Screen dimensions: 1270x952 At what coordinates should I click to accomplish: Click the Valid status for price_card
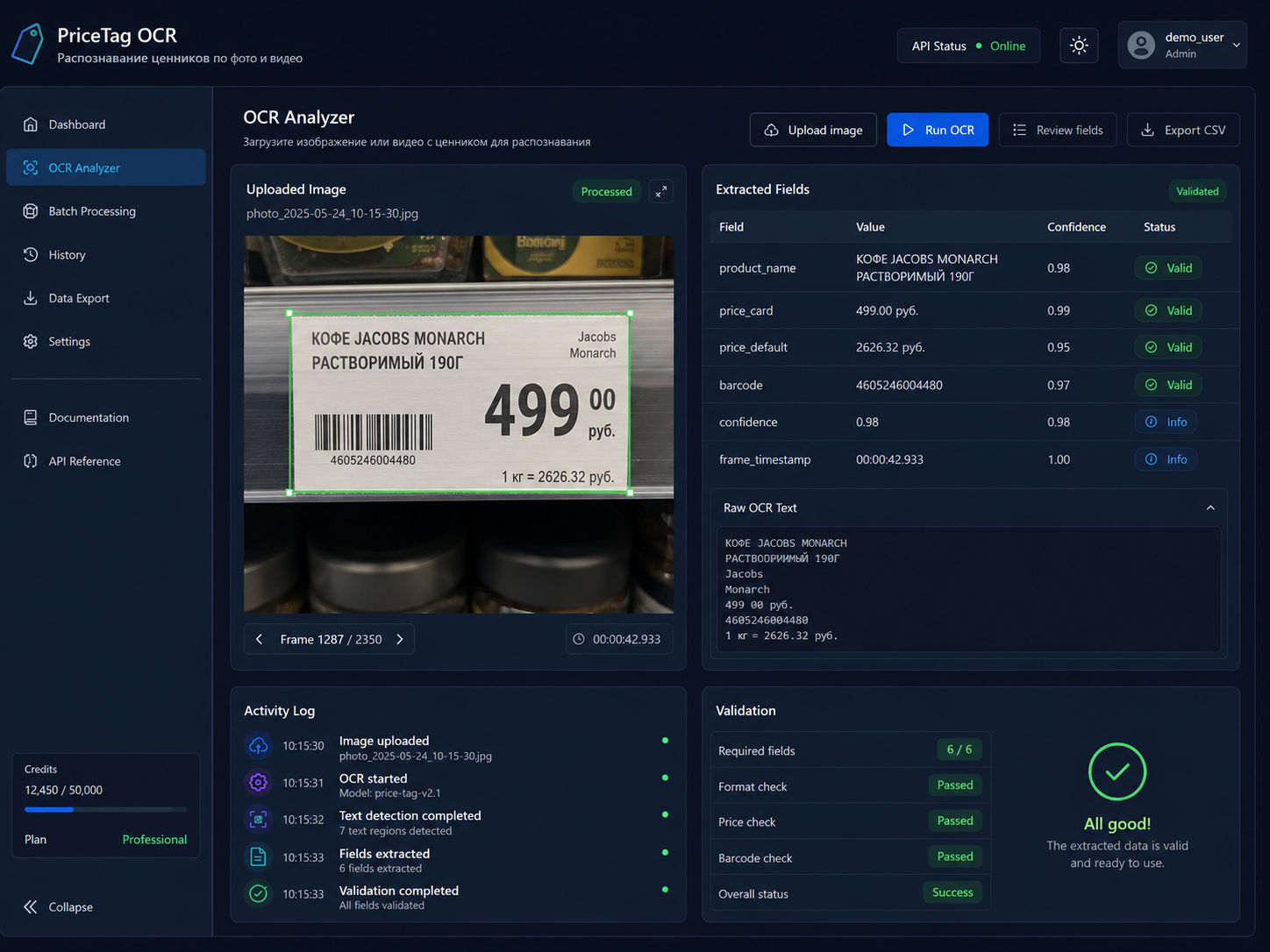click(x=1168, y=310)
